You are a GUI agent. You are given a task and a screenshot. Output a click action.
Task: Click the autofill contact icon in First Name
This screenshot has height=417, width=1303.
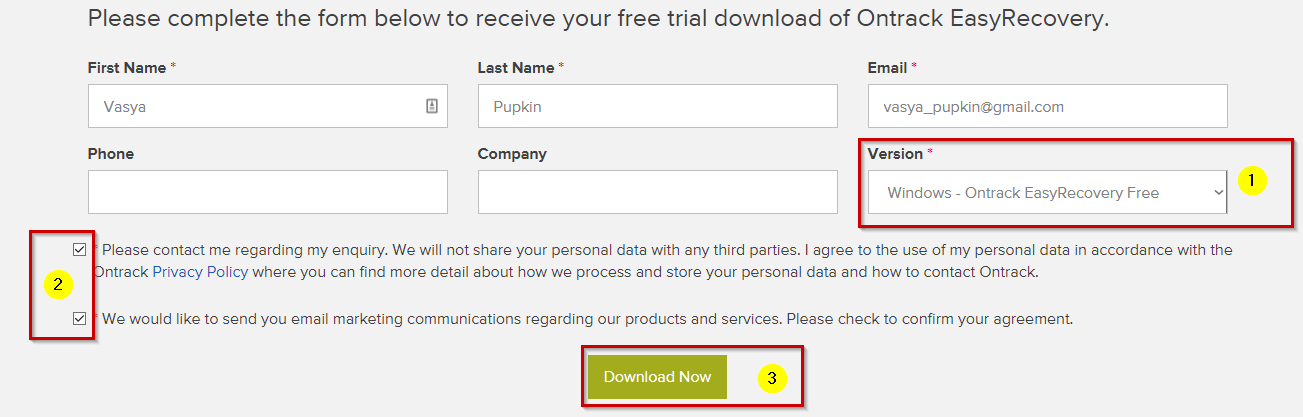[x=432, y=106]
